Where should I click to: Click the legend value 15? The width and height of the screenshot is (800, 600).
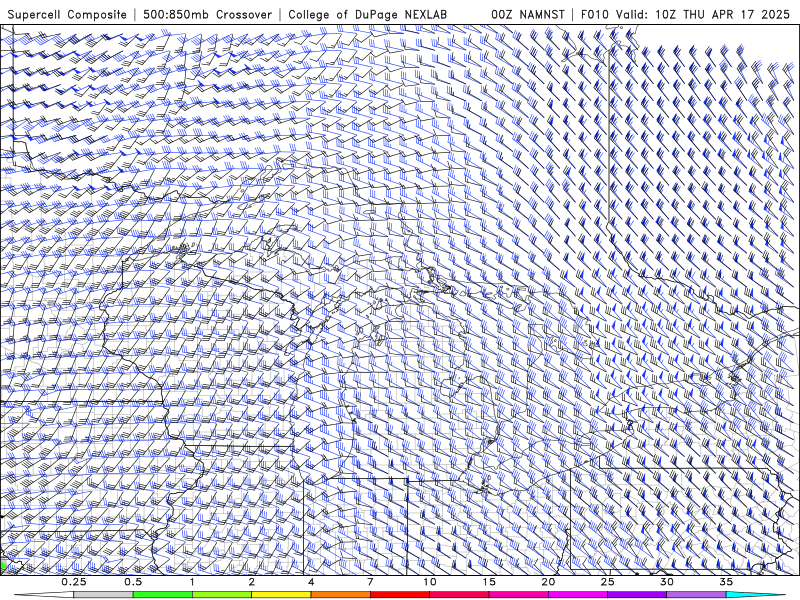(x=489, y=582)
